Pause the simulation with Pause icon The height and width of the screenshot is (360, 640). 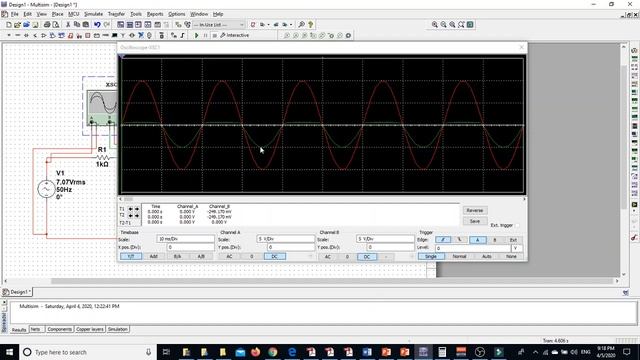click(205, 36)
